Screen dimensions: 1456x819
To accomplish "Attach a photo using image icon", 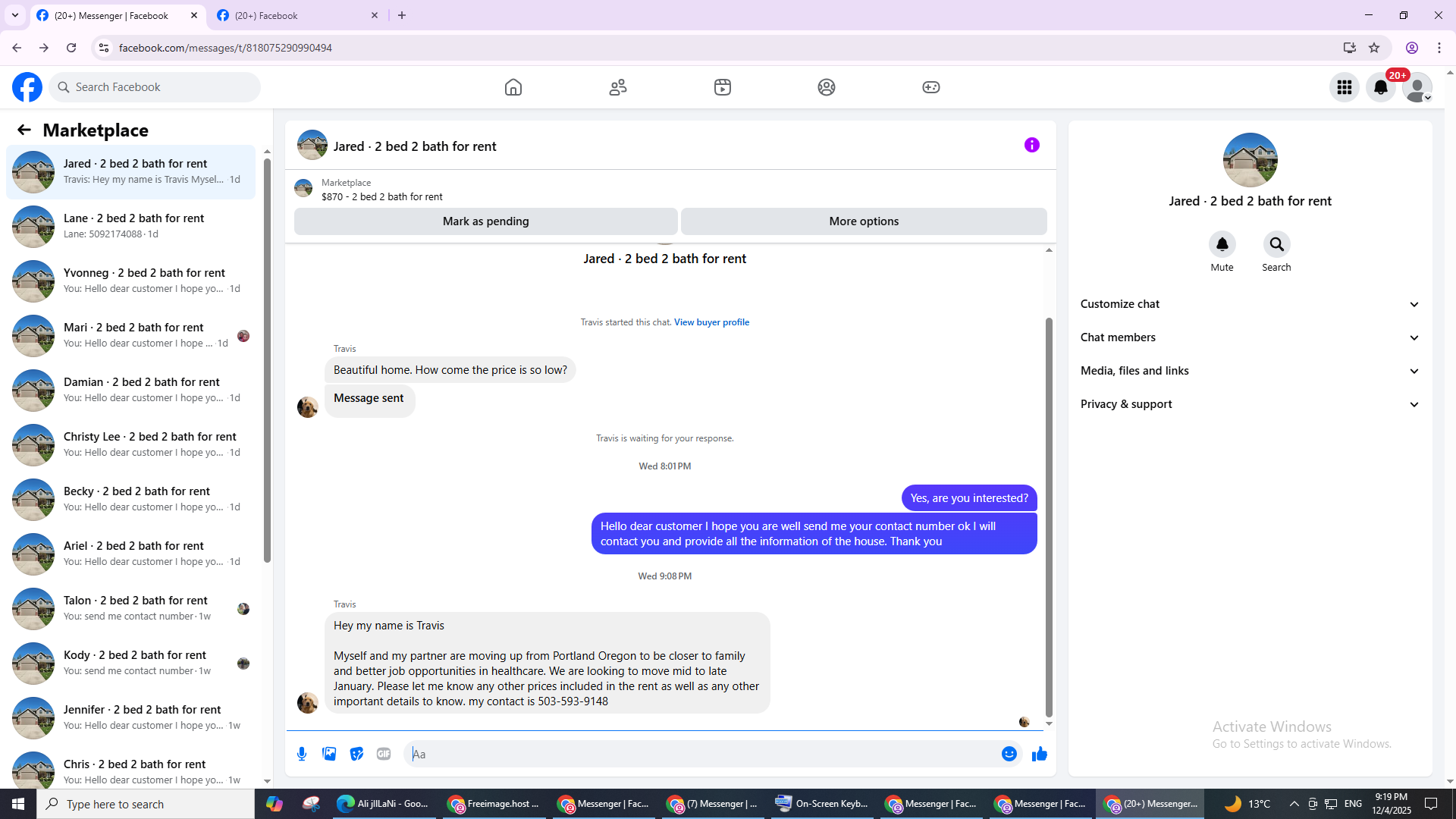I will 329,754.
